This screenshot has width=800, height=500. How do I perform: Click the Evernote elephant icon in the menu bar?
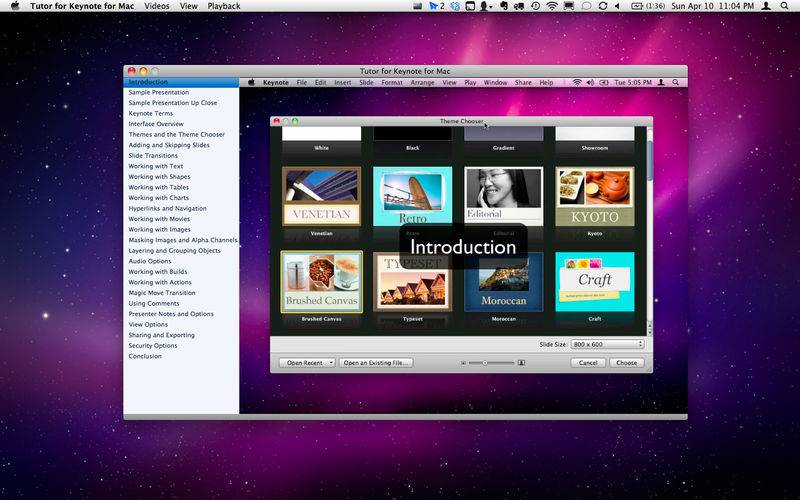tap(504, 6)
